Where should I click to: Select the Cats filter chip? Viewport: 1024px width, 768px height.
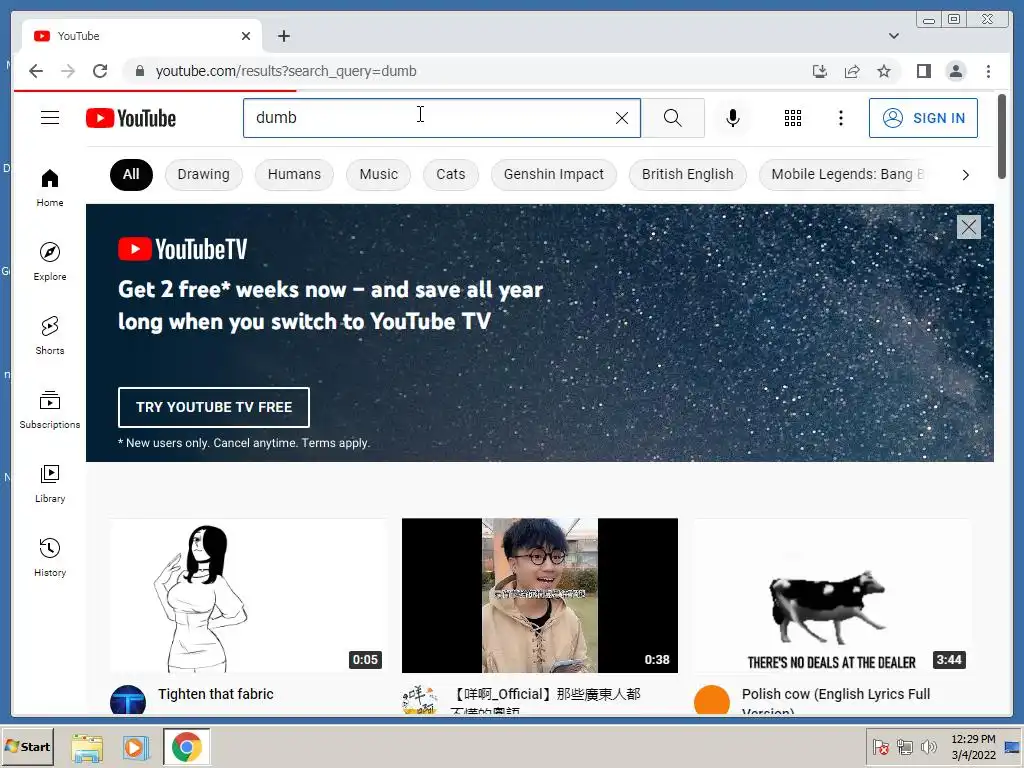[x=451, y=174]
